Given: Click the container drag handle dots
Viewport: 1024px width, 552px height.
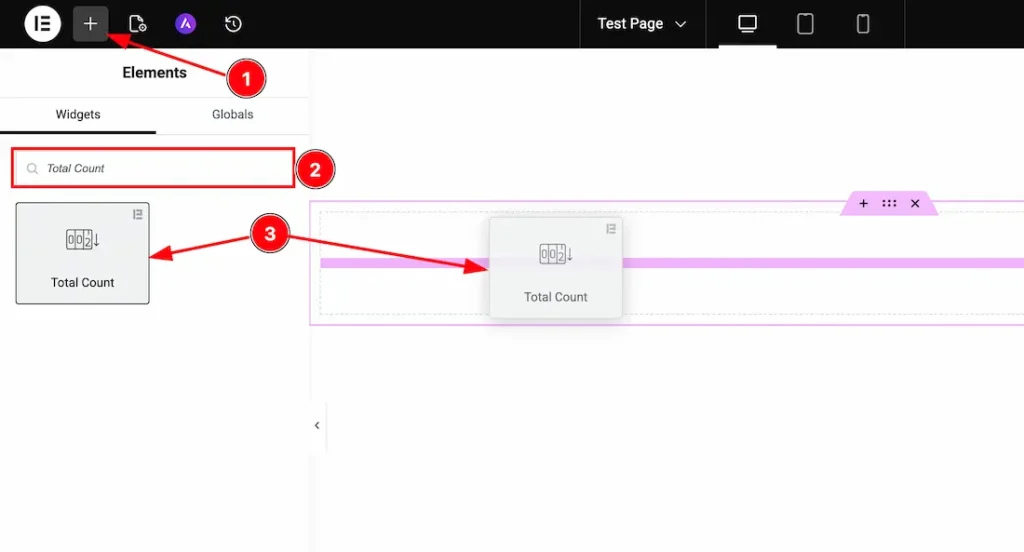Looking at the screenshot, I should pyautogui.click(x=889, y=203).
